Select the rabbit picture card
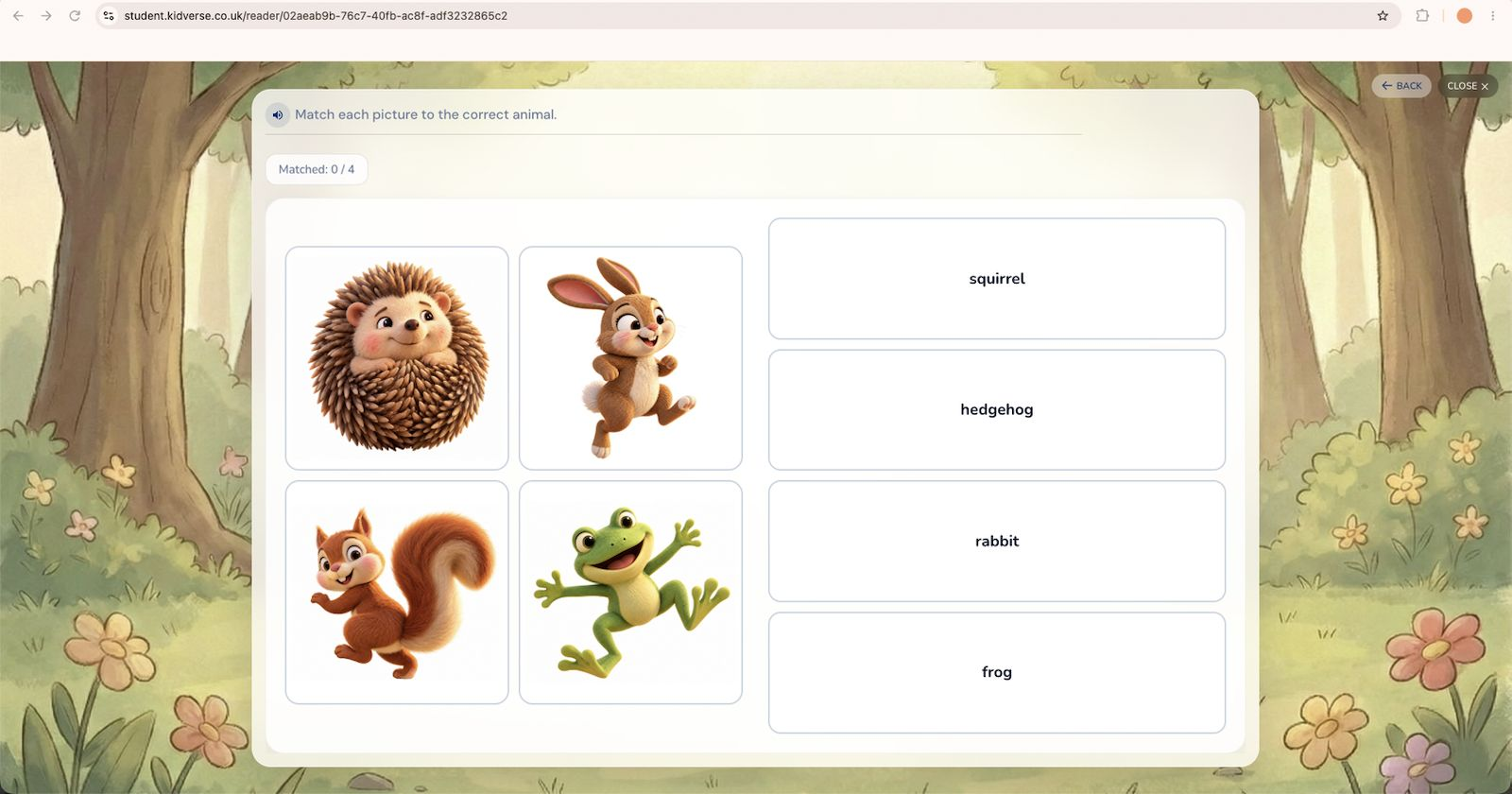1512x794 pixels. (x=630, y=358)
